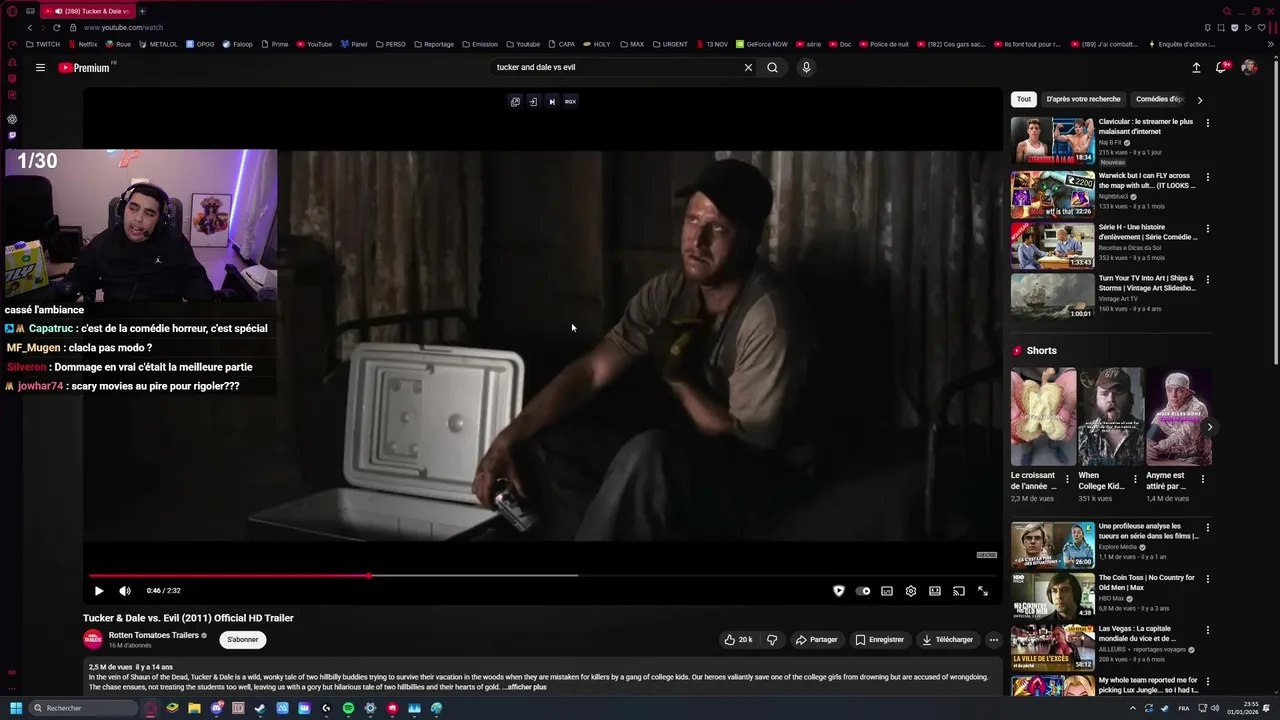
Task: Go to YouTube Premium home logo
Action: click(84, 68)
